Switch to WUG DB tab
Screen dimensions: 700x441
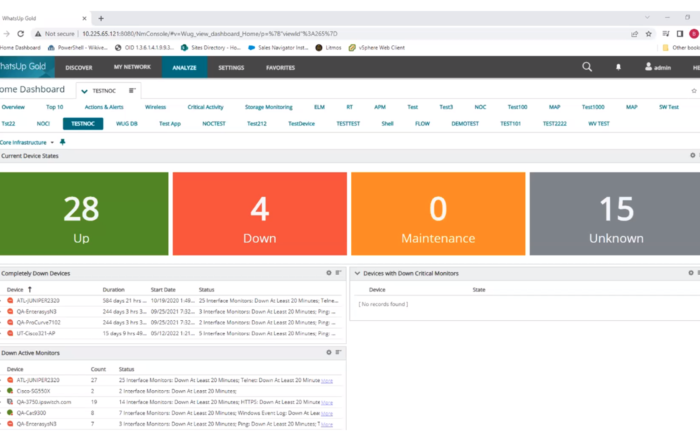click(127, 124)
